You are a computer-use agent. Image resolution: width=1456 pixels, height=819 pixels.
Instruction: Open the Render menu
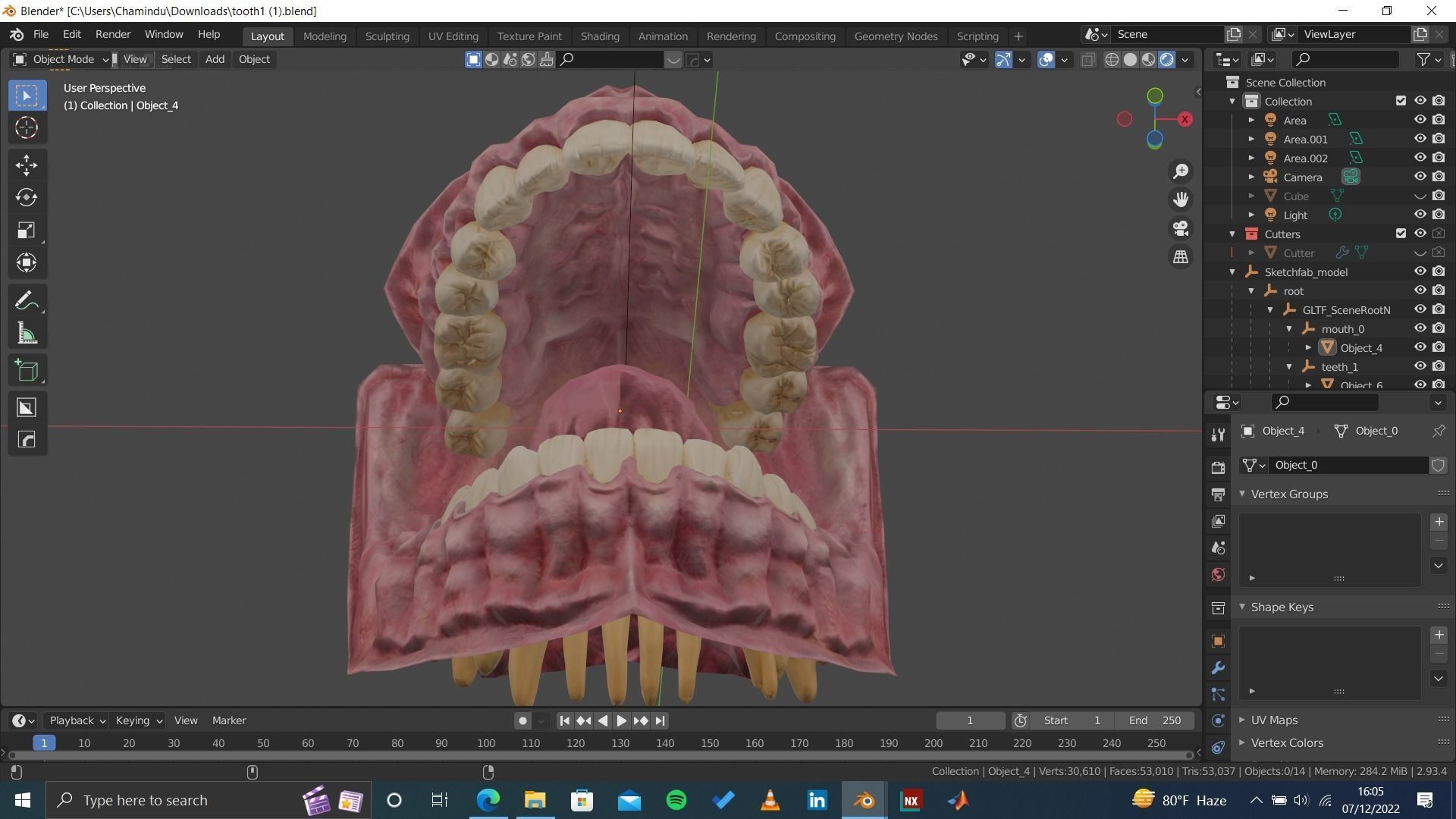tap(113, 35)
